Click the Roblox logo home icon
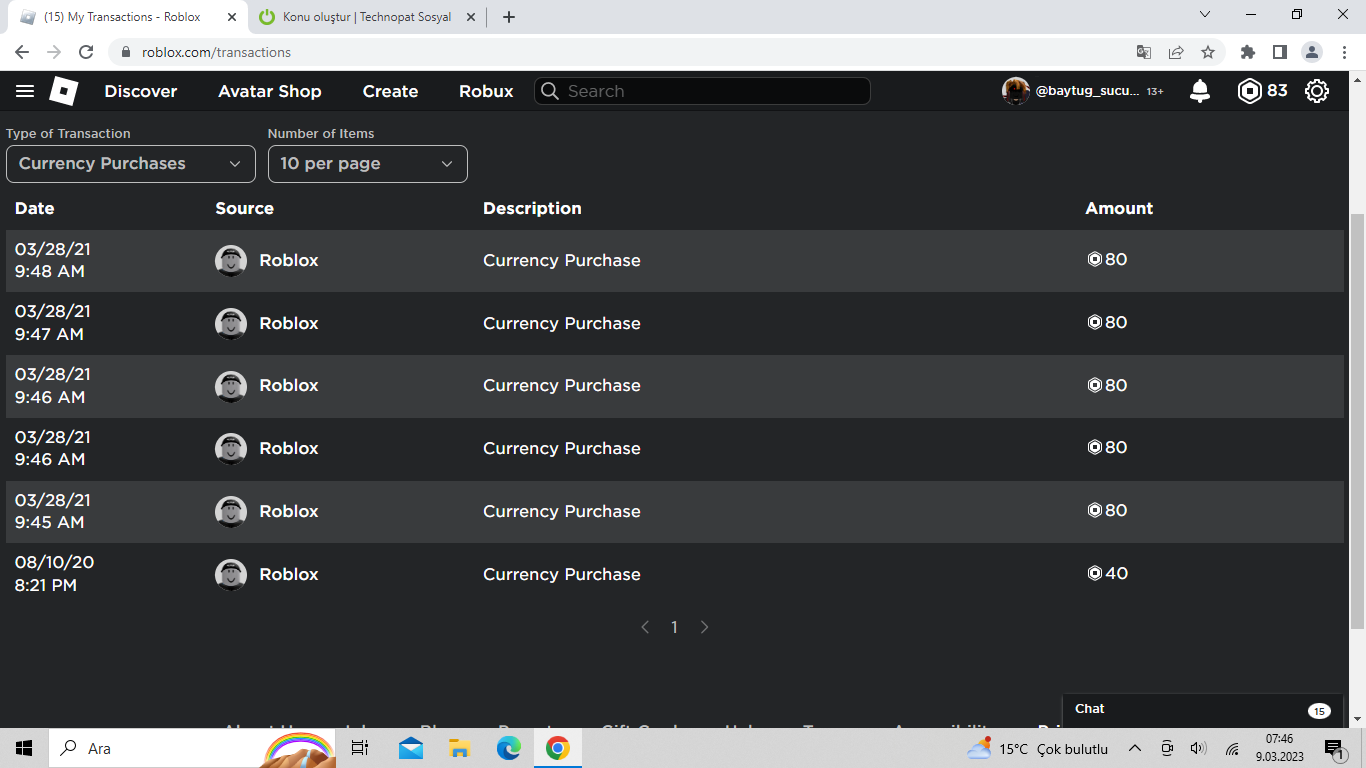The width and height of the screenshot is (1366, 768). pos(64,91)
